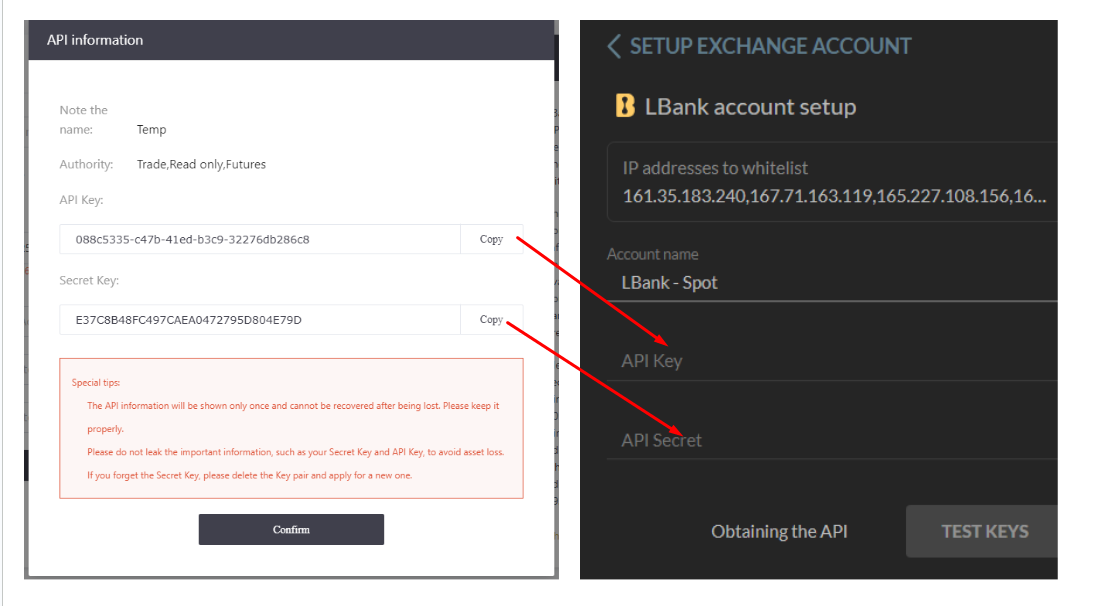Click the API Secret input field
The image size is (1117, 606).
pyautogui.click(x=800, y=440)
